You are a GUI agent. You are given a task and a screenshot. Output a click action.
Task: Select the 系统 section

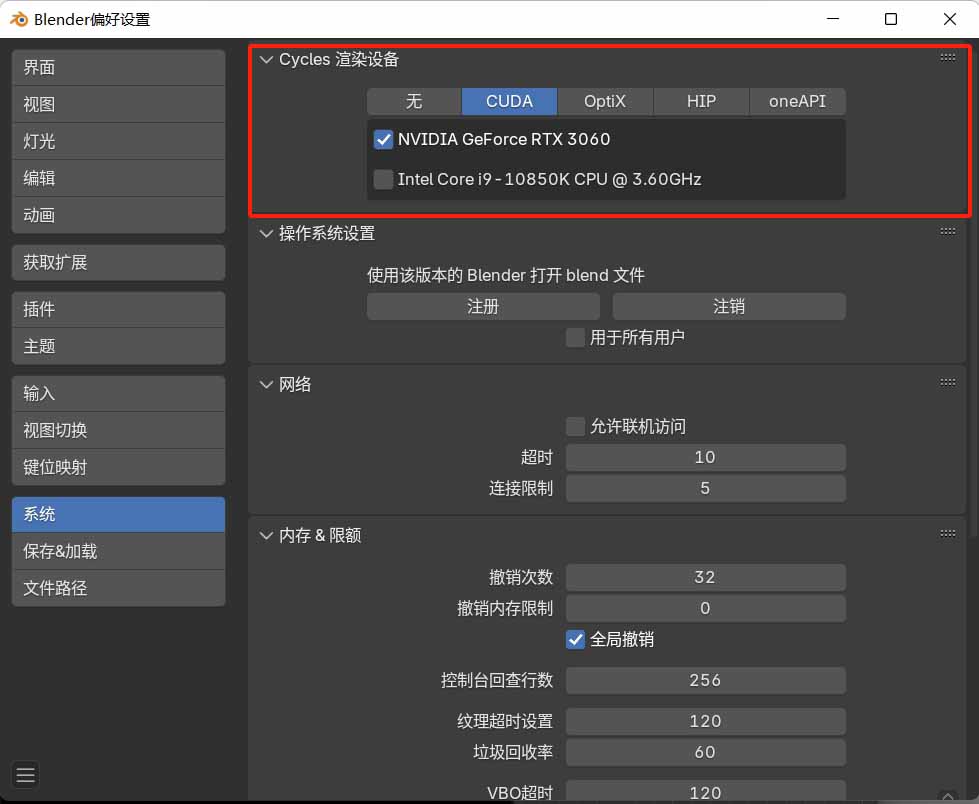pyautogui.click(x=119, y=514)
